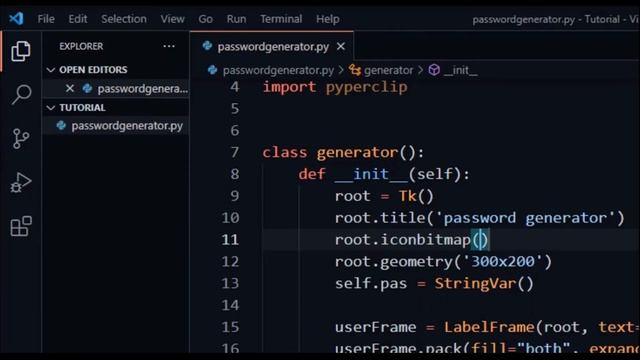Viewport: 640px width, 360px height.
Task: Click line number 13 in the gutter
Action: click(x=230, y=283)
